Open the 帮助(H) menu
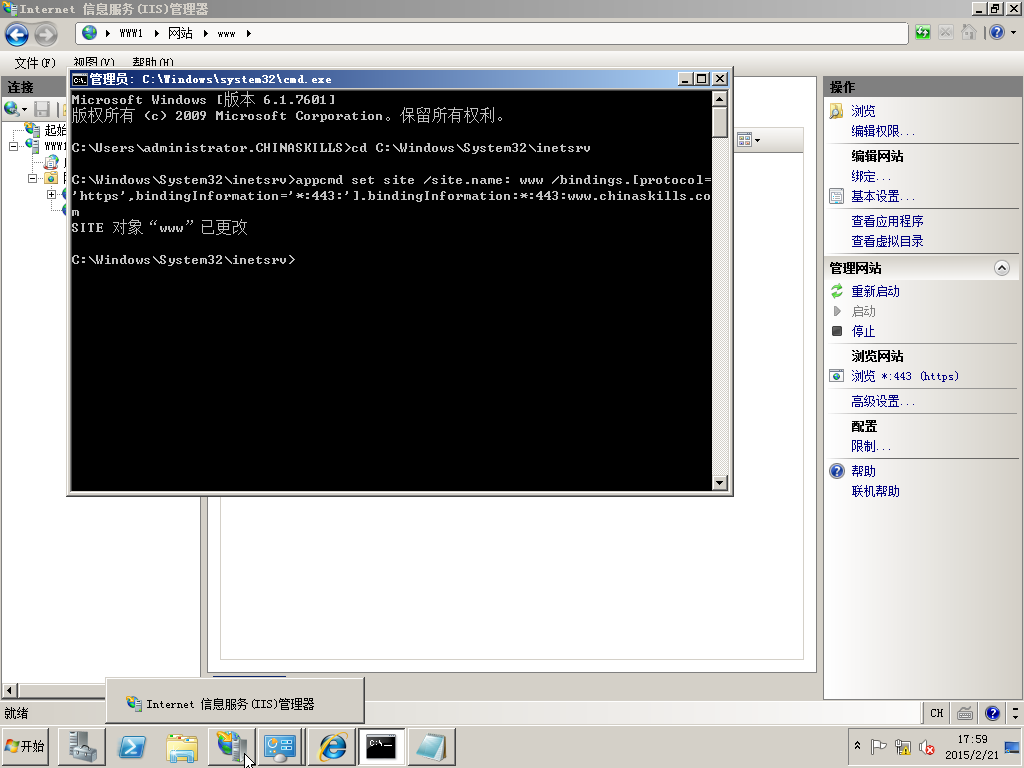1024x768 pixels. click(x=153, y=62)
